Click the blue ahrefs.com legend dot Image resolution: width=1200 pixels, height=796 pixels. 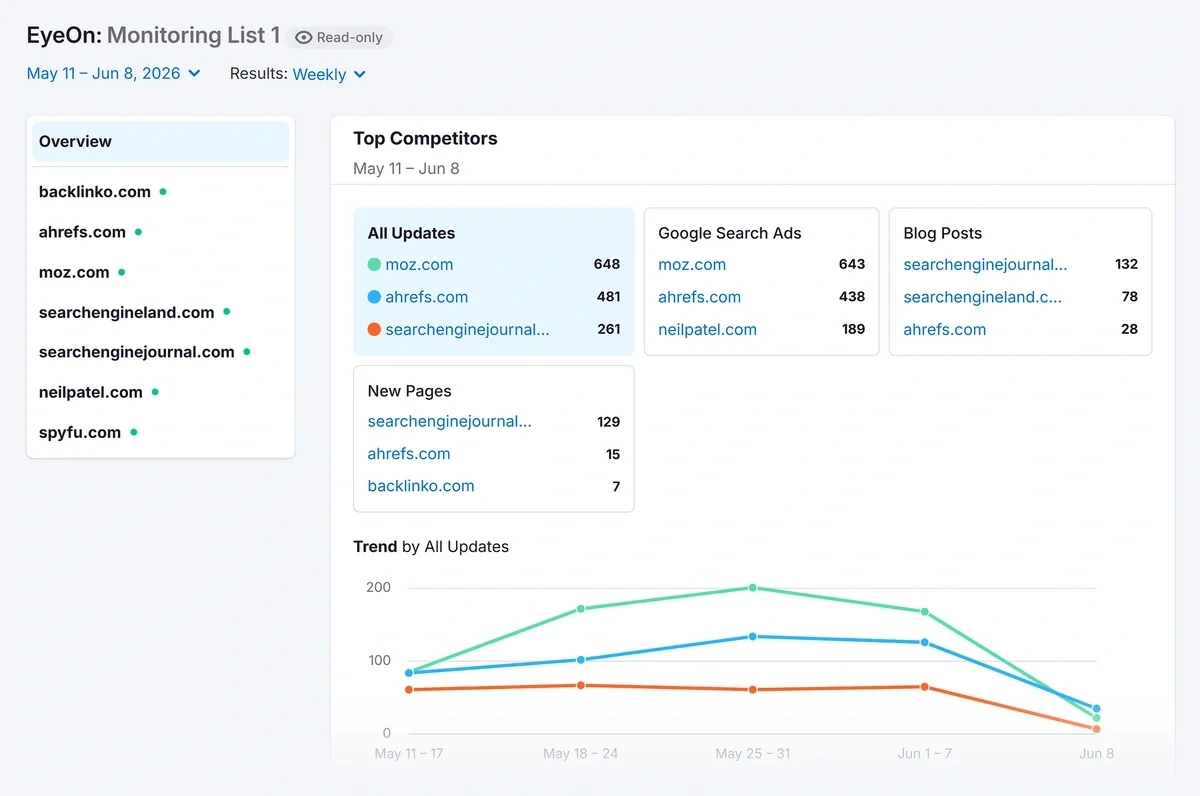coord(374,297)
